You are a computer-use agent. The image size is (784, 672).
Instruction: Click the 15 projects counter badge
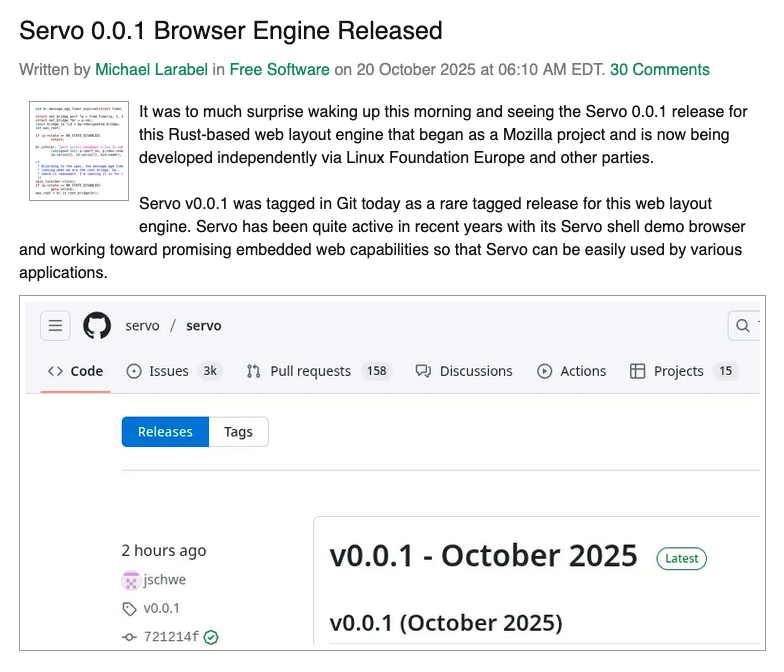coord(726,371)
